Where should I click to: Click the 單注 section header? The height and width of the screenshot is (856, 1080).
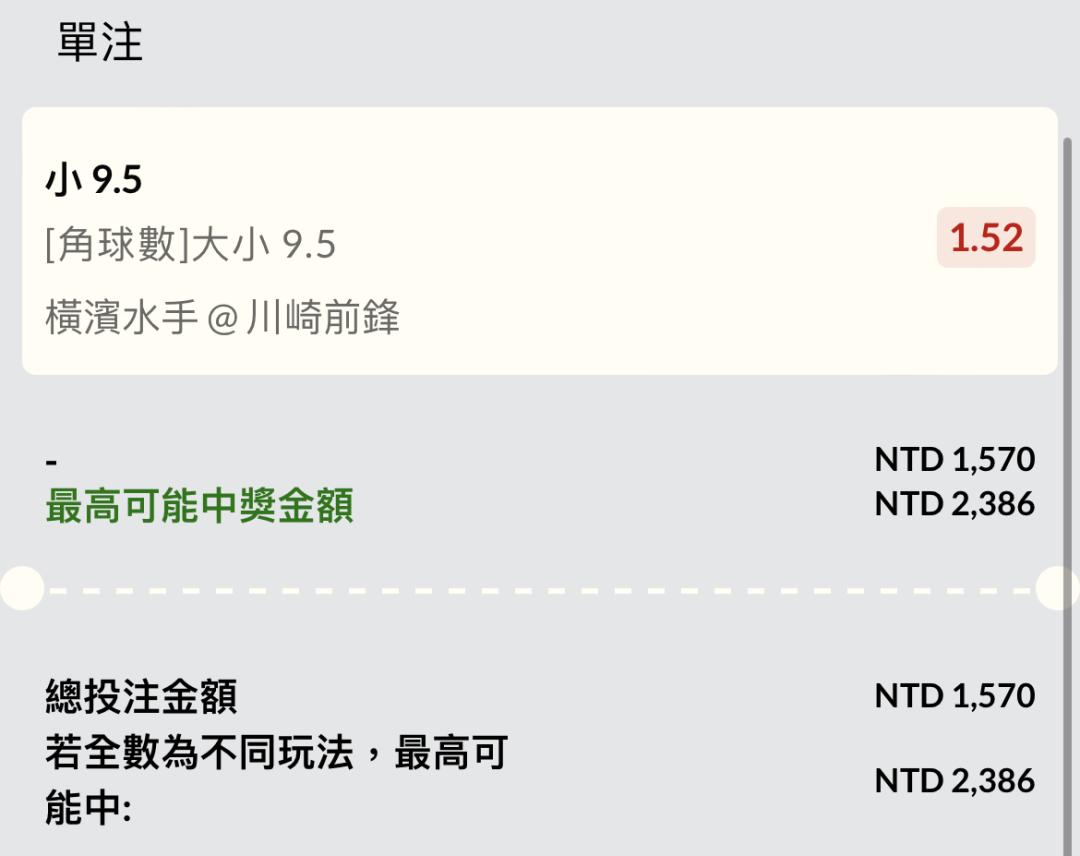(x=100, y=43)
